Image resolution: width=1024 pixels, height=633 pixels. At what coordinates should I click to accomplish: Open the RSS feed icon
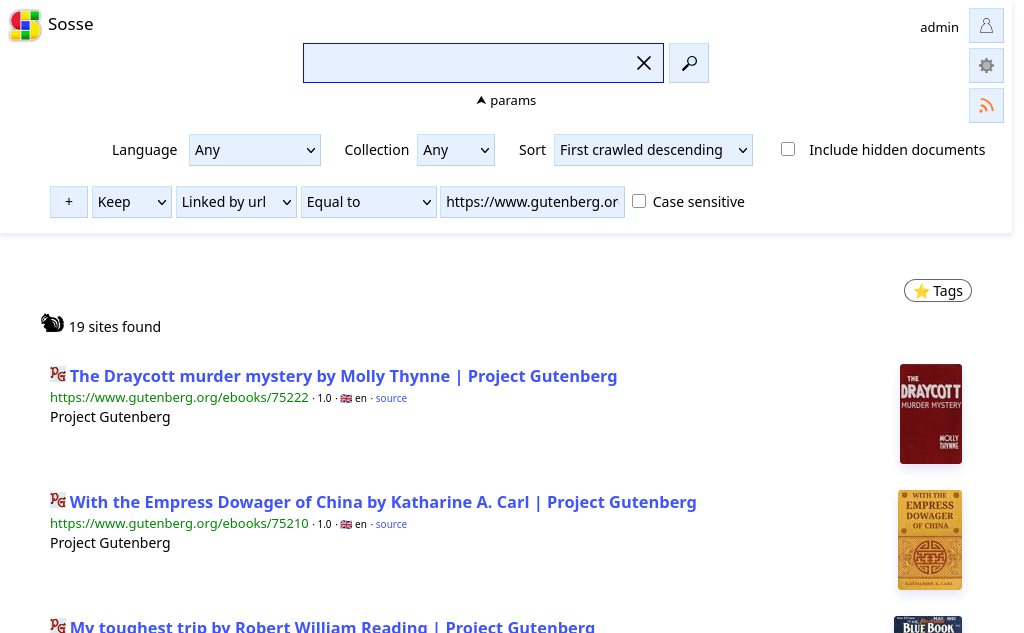coord(986,105)
